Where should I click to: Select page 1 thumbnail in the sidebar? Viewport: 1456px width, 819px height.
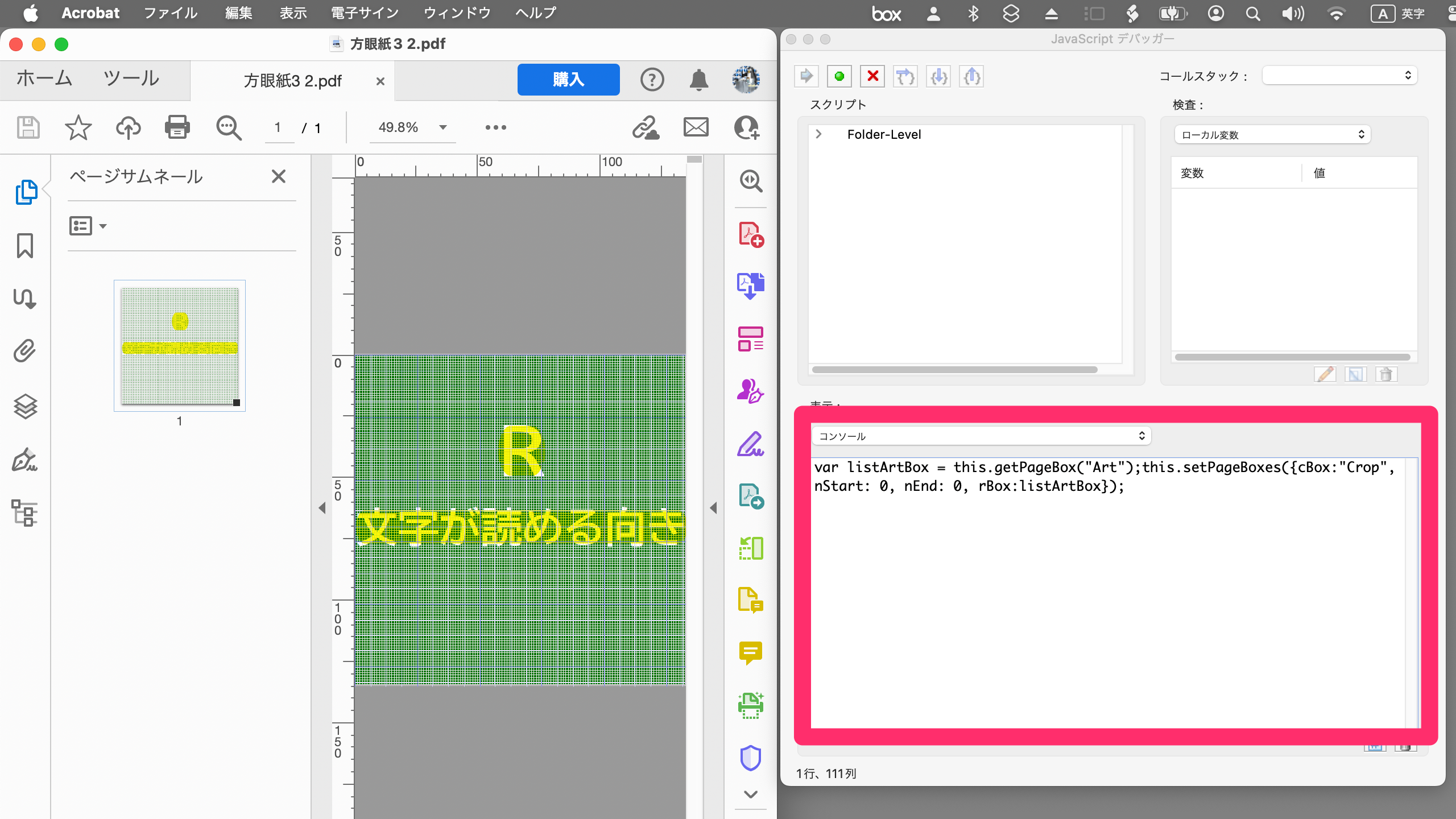[179, 345]
